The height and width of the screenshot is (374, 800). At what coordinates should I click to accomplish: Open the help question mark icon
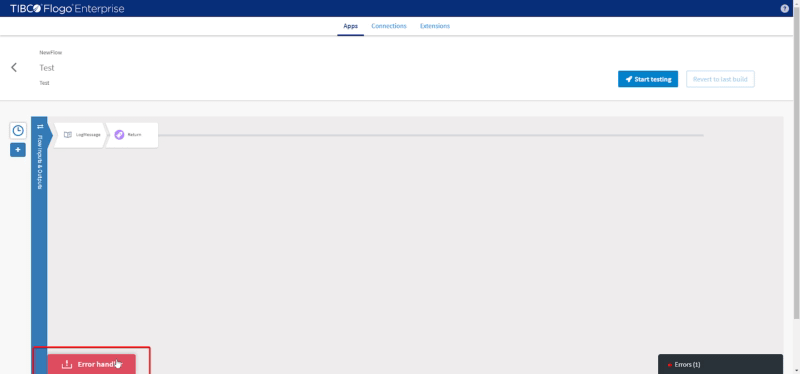[785, 9]
